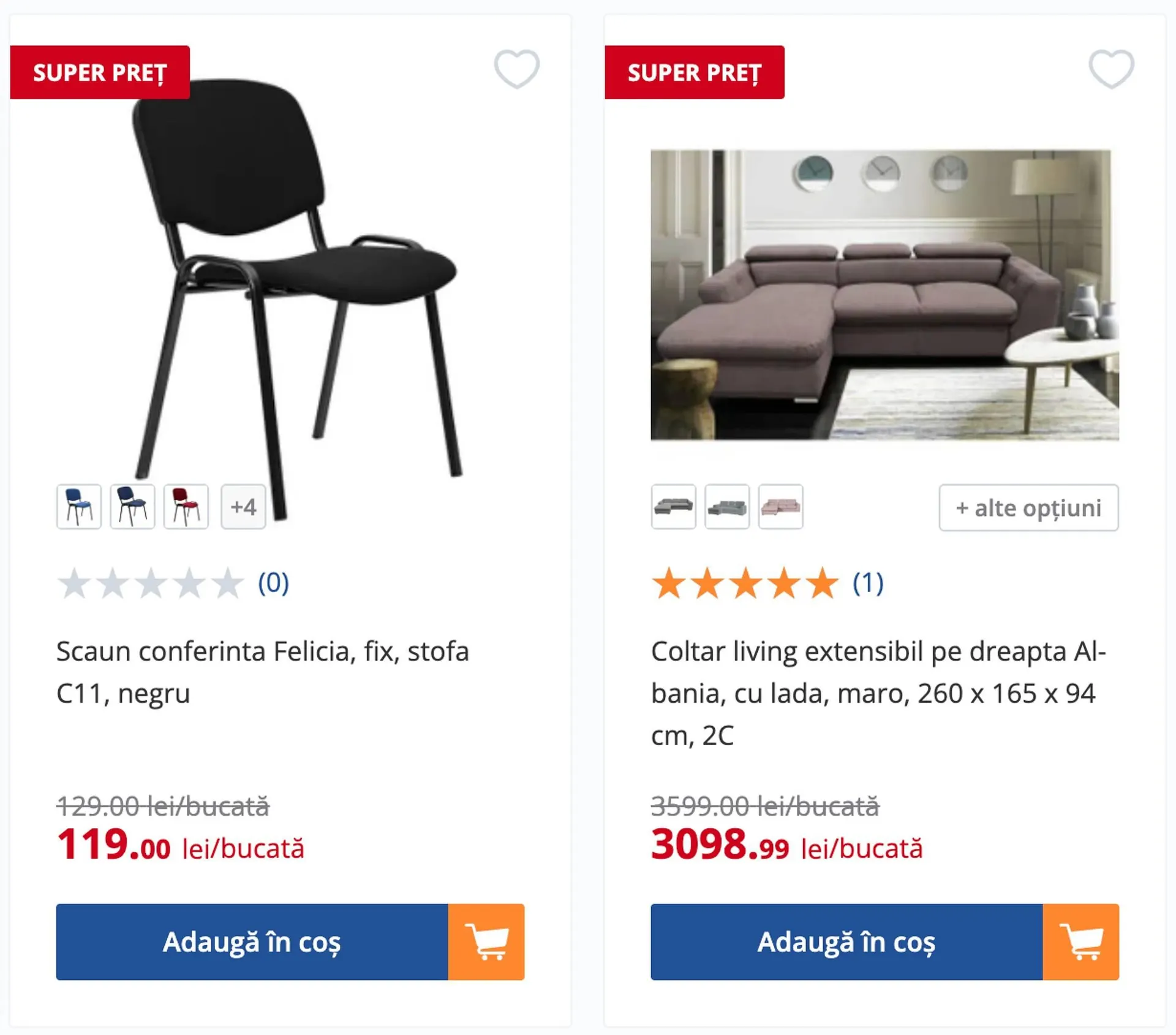This screenshot has width=1176, height=1035.
Task: Click 'Adaugă în coș' for the Albania sofa
Action: click(846, 941)
